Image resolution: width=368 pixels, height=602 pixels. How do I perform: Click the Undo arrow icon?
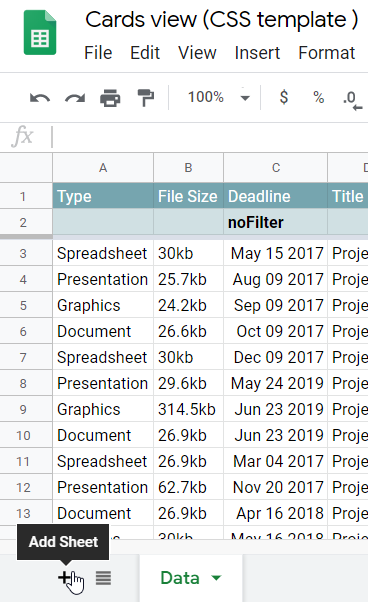40,98
